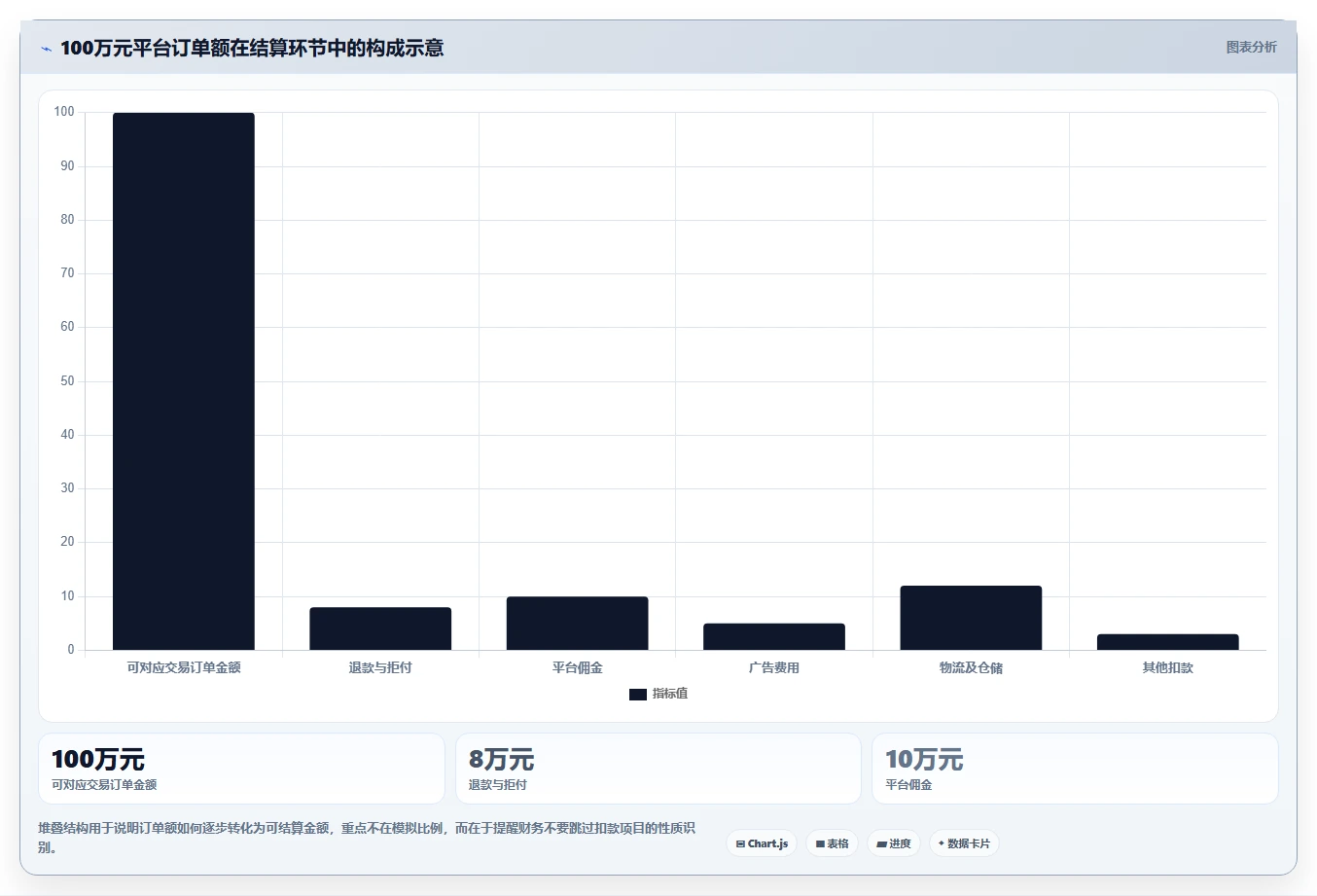Click the 平台佣金 bar in the chart
Screen dimensions: 1317x896
tap(577, 623)
